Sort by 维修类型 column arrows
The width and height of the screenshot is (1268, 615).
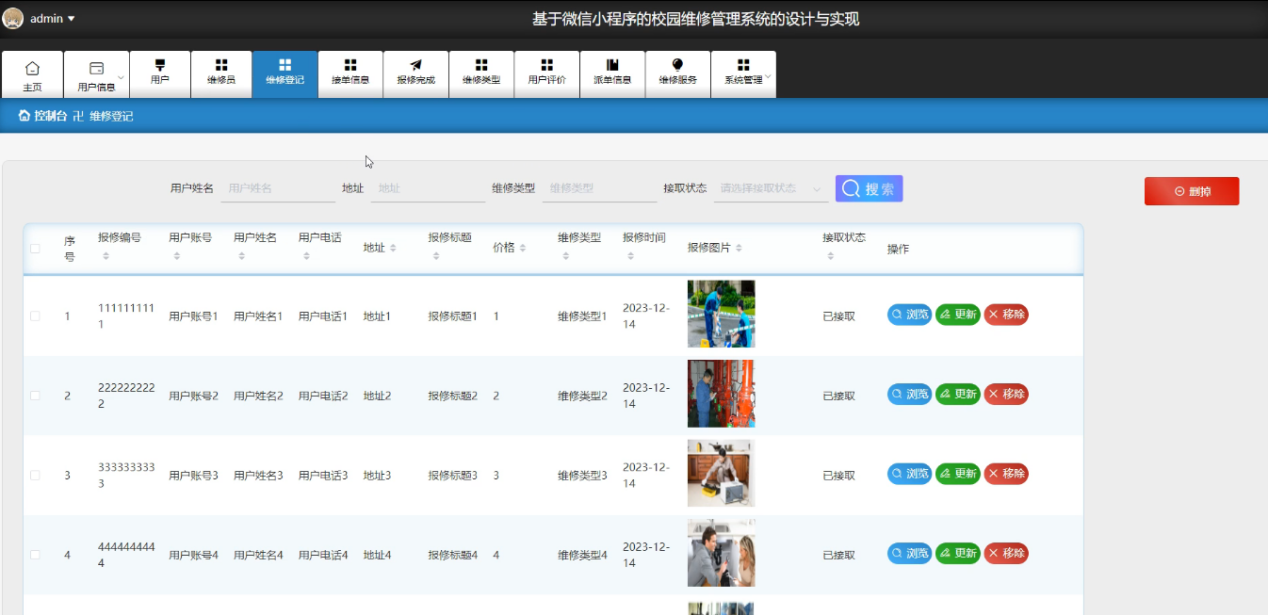click(566, 257)
